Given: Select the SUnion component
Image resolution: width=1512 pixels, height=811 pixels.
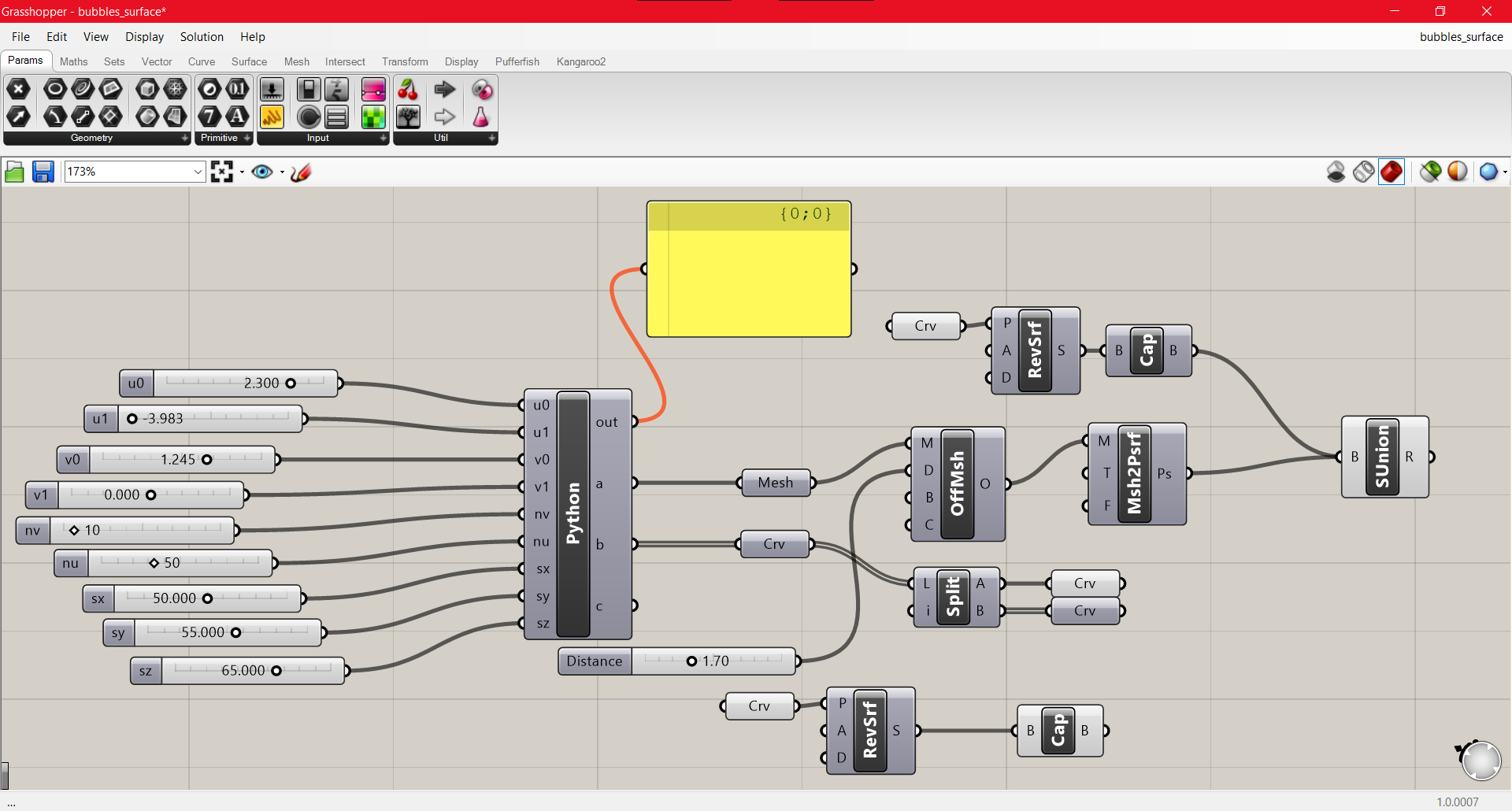Looking at the screenshot, I should click(1383, 457).
